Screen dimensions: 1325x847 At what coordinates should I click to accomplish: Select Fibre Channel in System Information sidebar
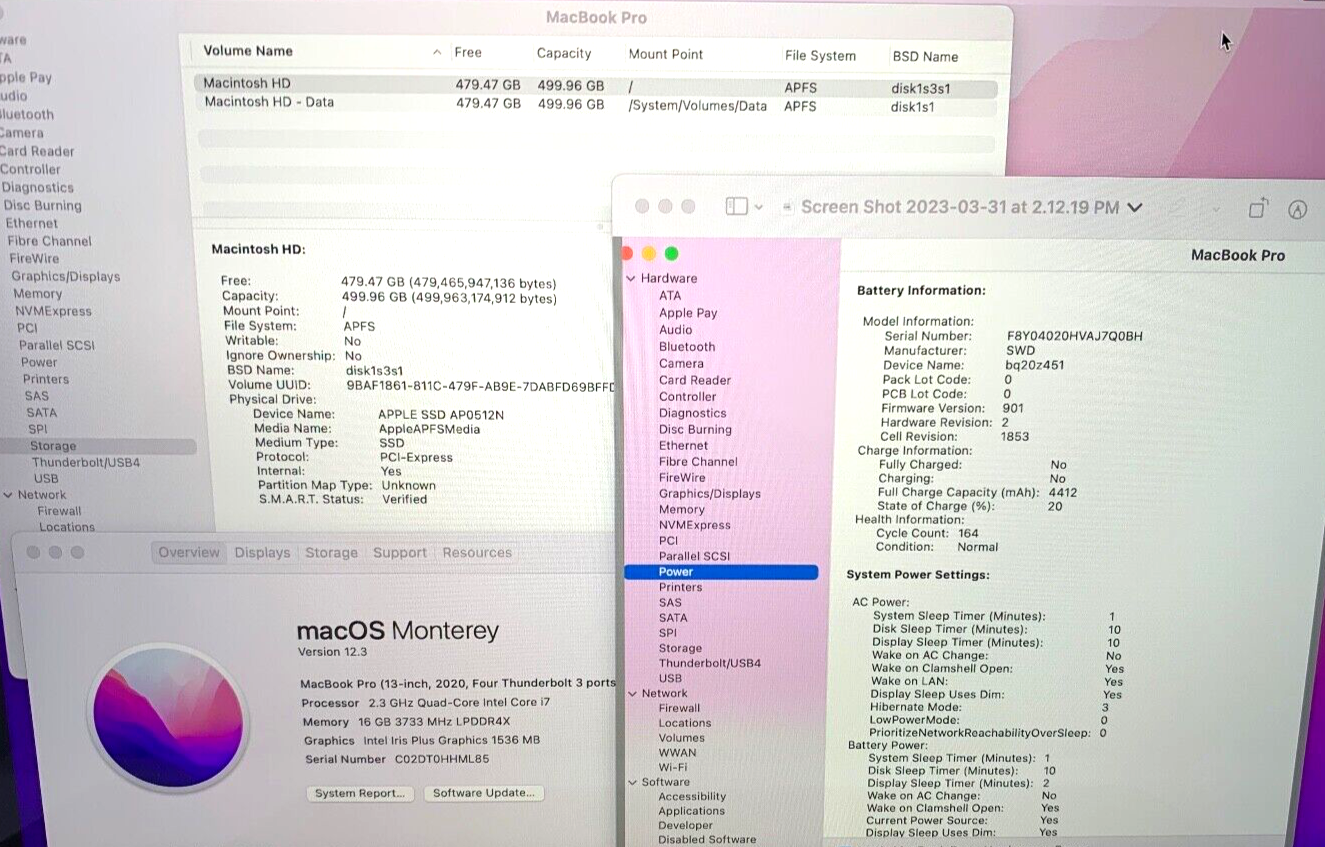point(49,241)
